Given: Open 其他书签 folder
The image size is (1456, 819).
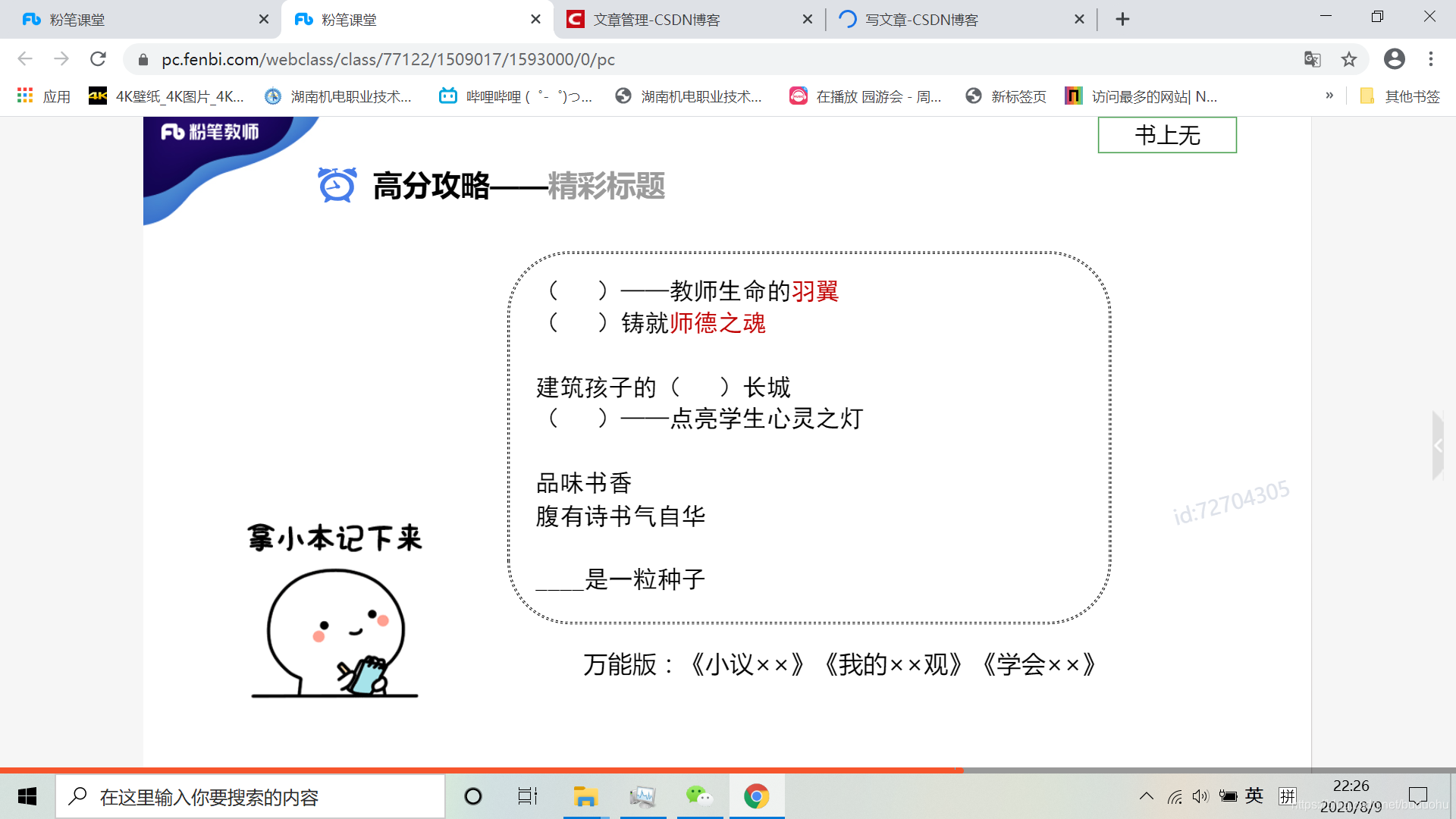Looking at the screenshot, I should point(1400,96).
